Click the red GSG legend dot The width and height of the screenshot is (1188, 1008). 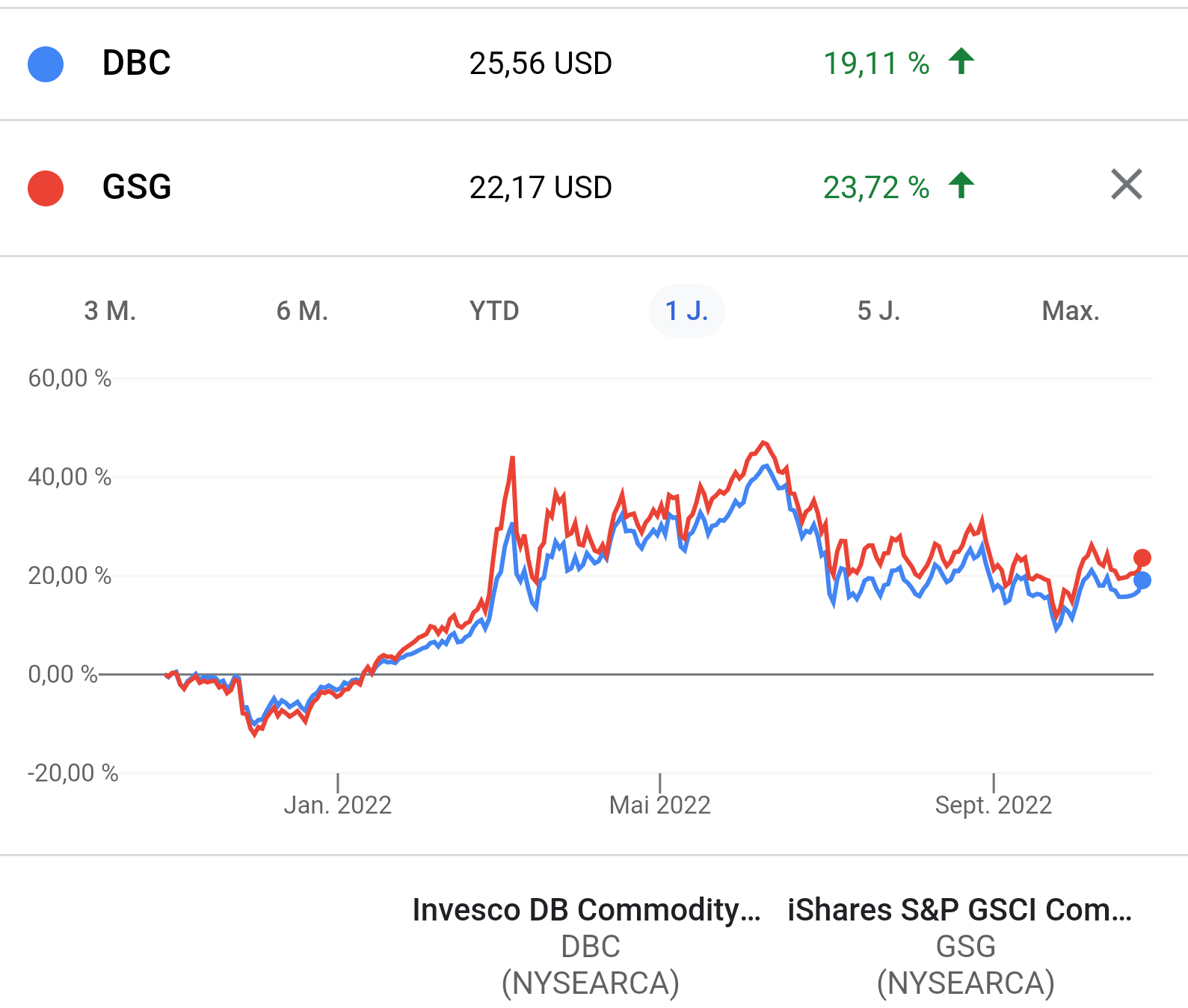tap(46, 188)
